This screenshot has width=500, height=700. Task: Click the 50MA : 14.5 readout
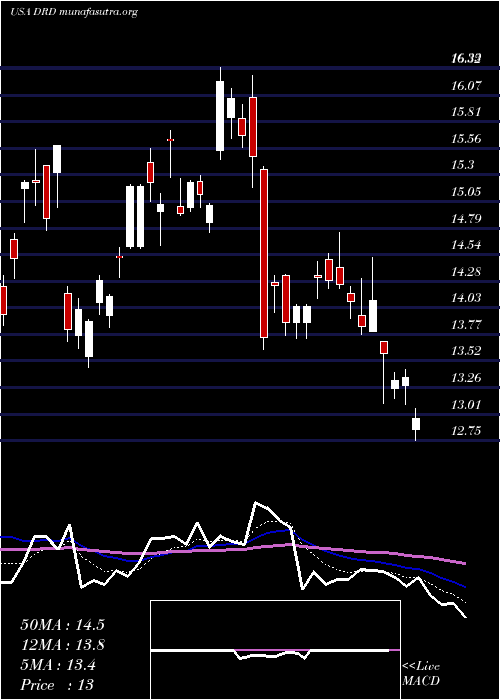click(62, 625)
